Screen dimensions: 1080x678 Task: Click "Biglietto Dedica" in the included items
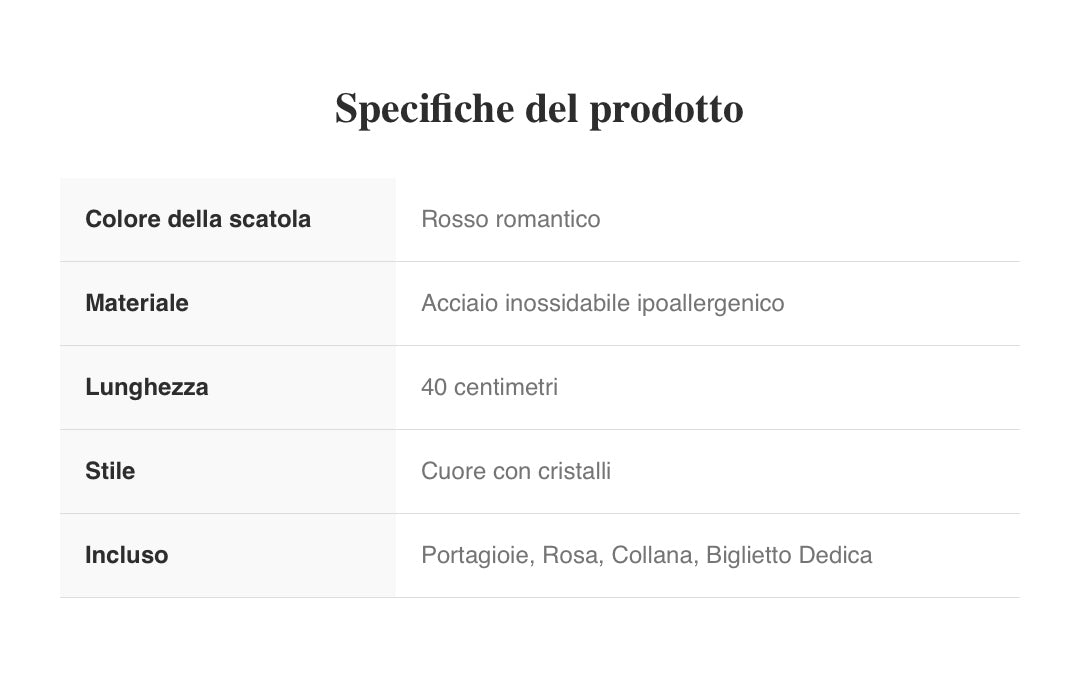[789, 555]
